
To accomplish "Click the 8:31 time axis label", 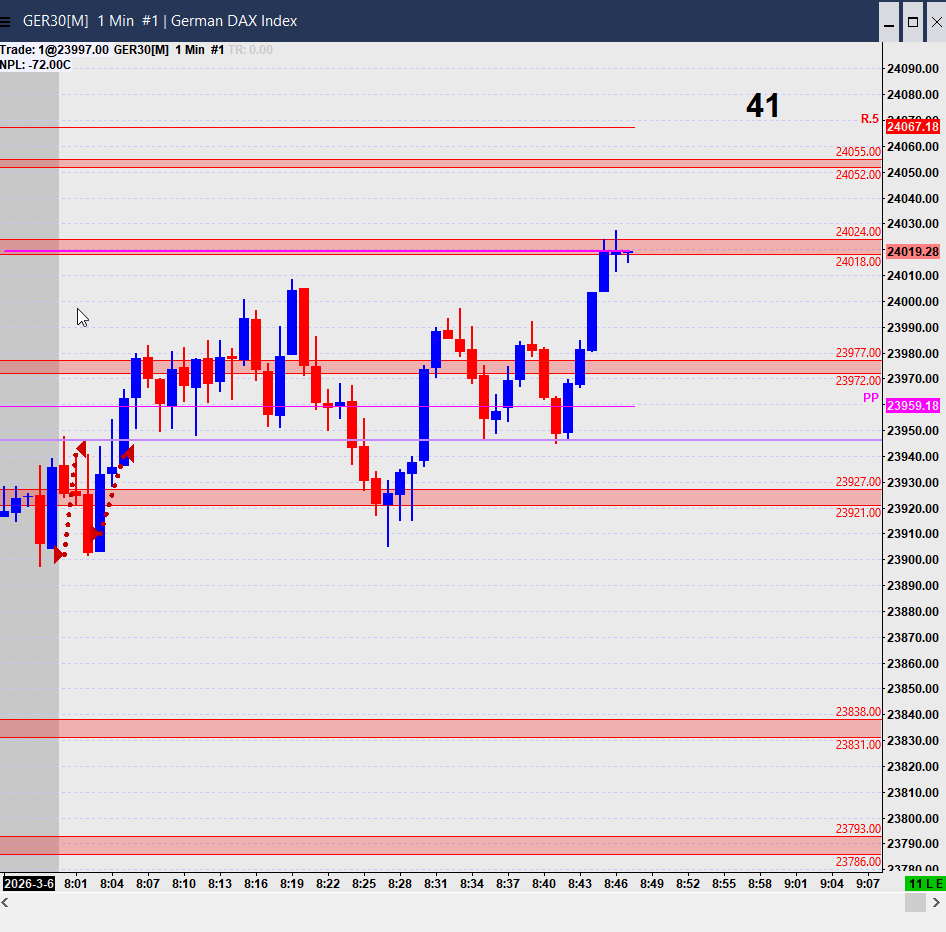I will coord(436,884).
